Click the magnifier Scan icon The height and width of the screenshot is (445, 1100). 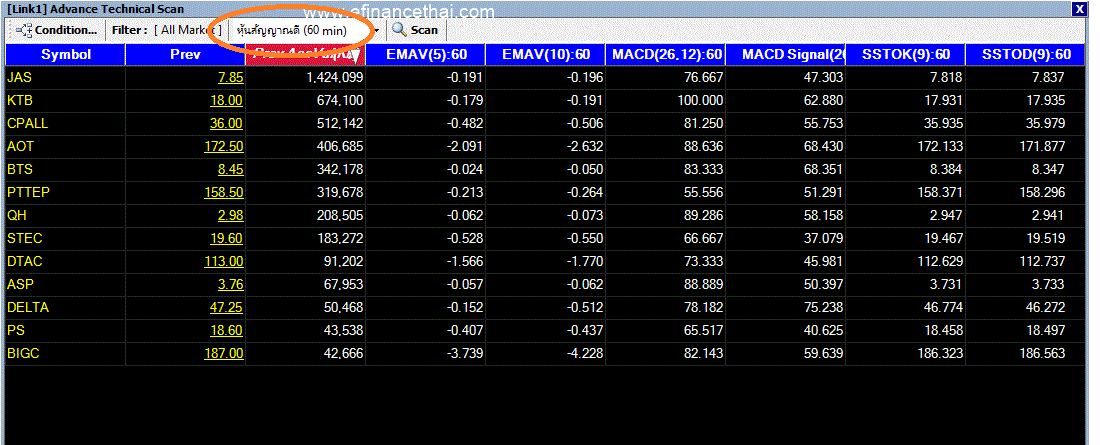click(399, 30)
